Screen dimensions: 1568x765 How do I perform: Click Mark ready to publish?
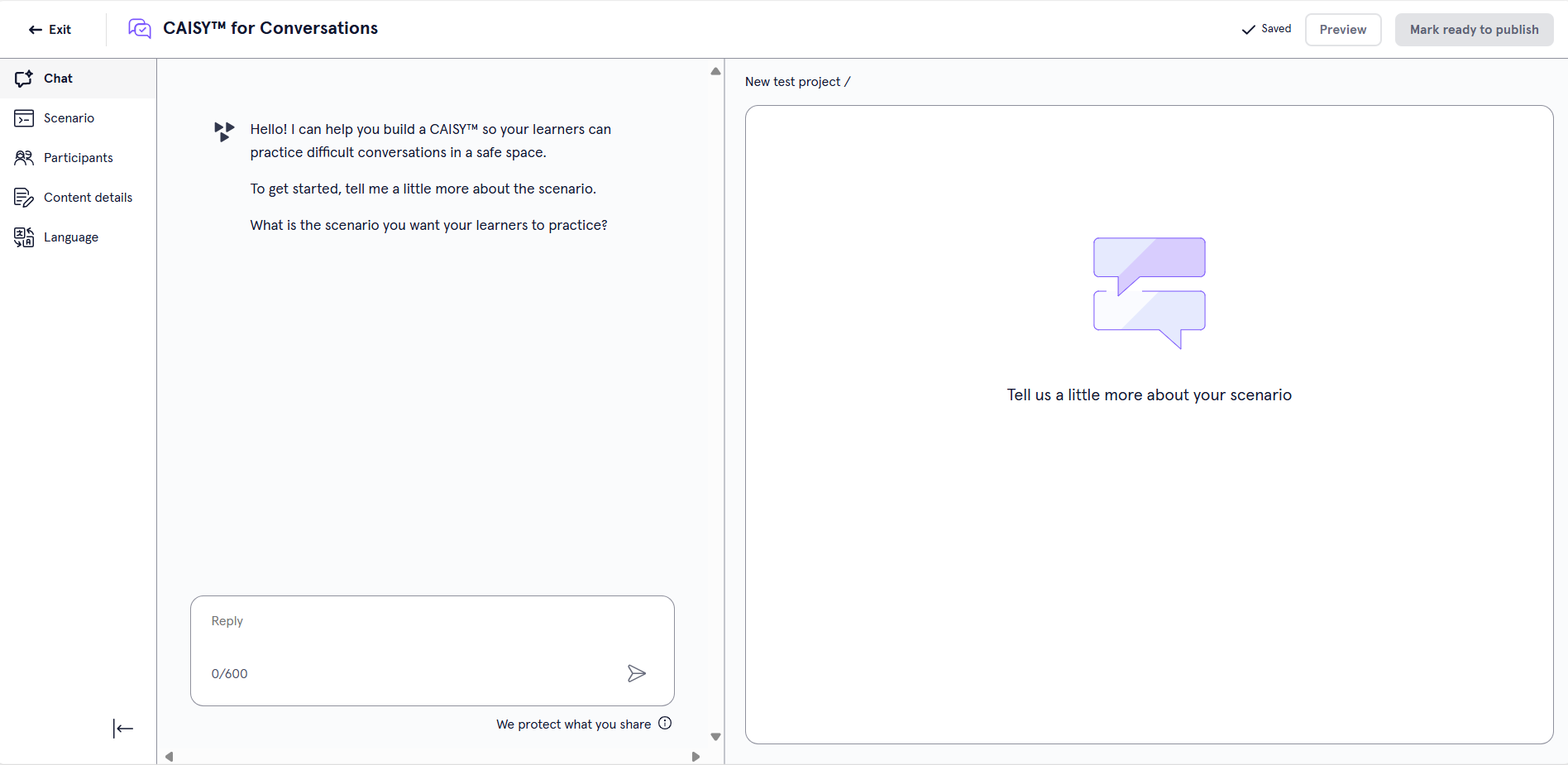(x=1474, y=30)
